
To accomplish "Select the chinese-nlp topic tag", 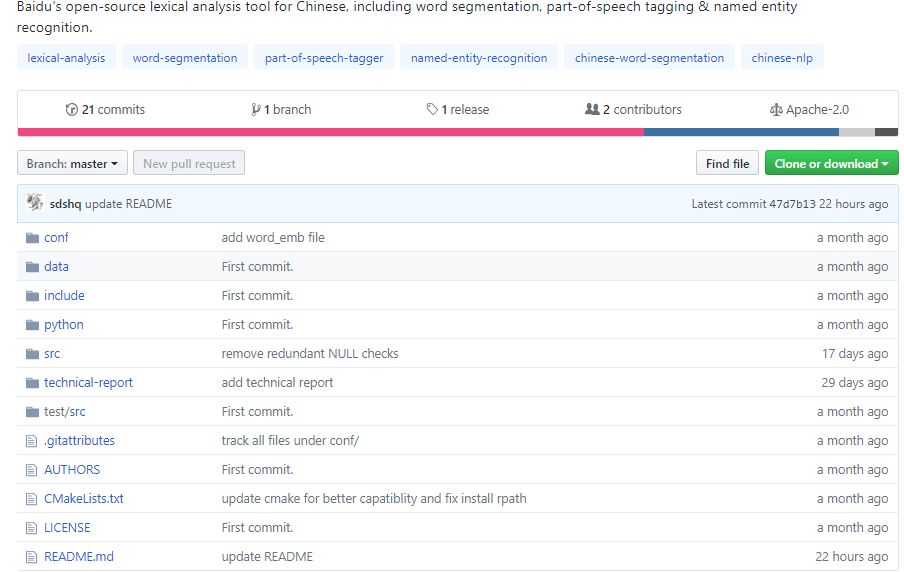I will [x=782, y=58].
